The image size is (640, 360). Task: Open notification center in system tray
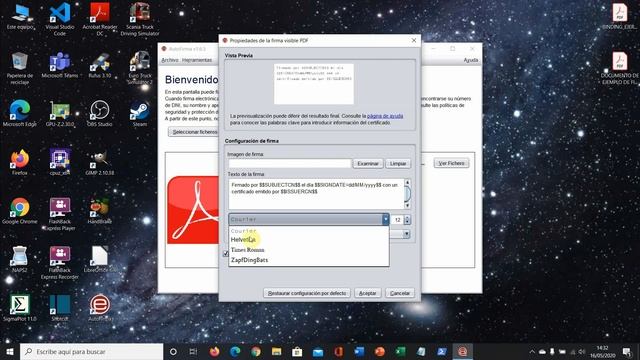tap(627, 351)
